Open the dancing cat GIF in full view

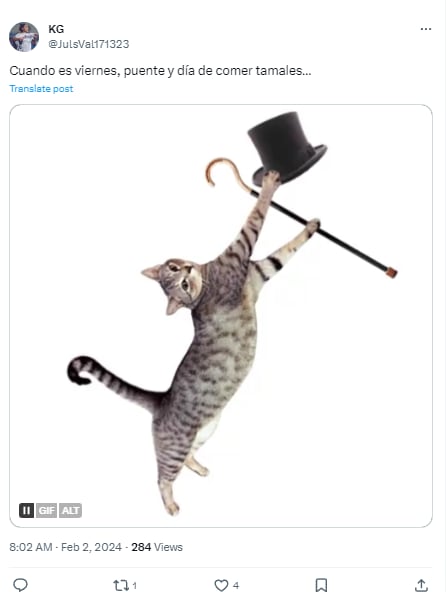click(x=221, y=316)
